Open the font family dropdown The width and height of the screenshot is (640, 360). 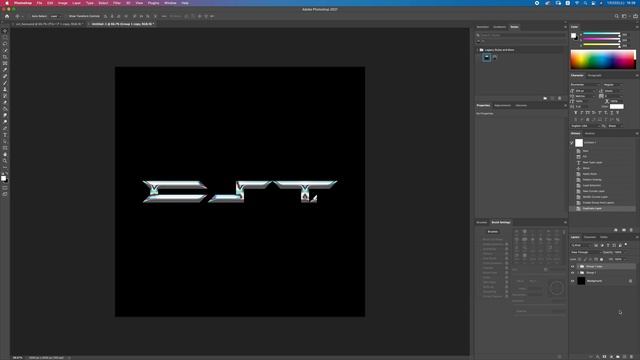click(x=584, y=84)
